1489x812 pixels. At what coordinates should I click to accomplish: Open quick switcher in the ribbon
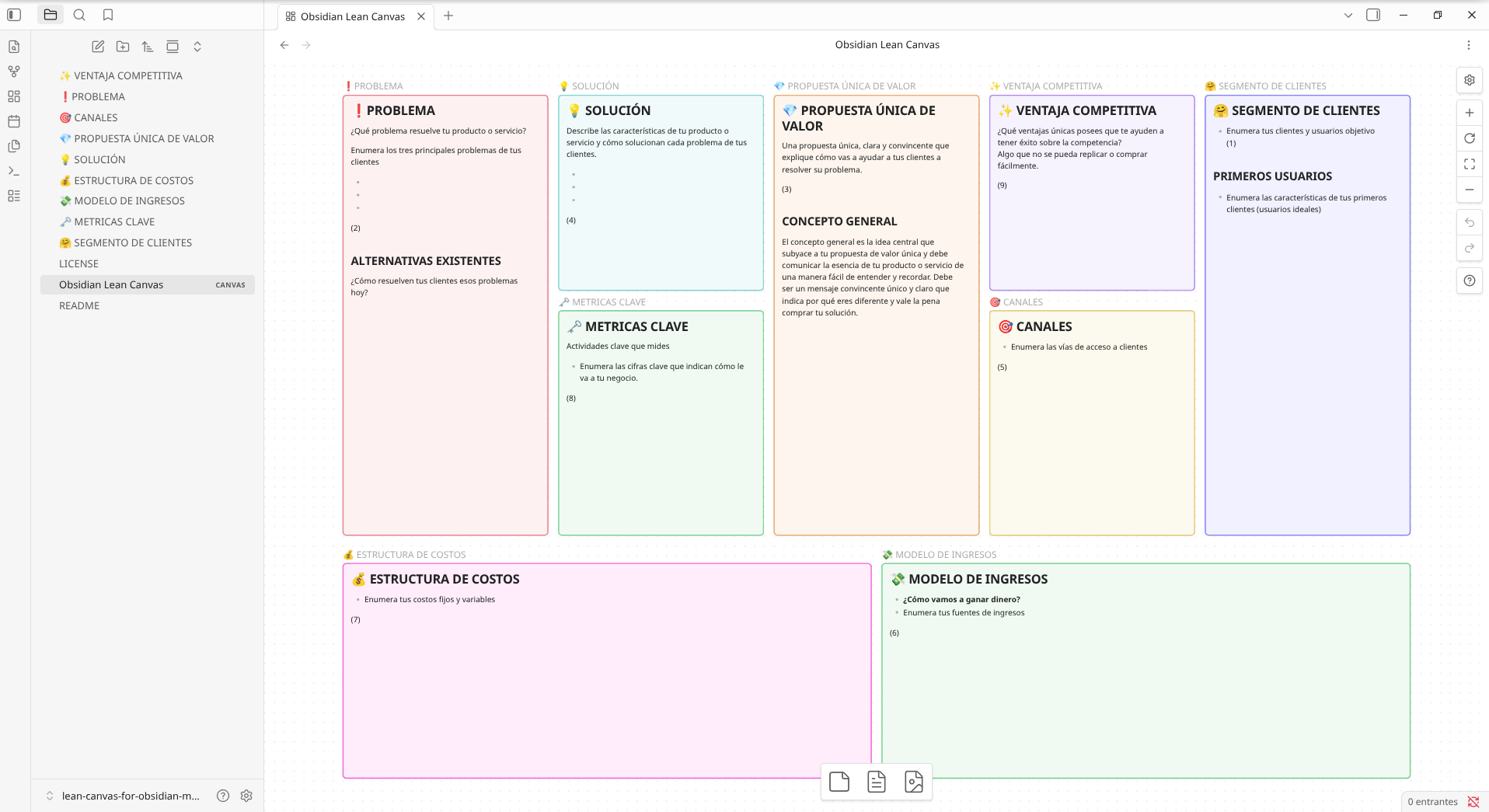14,47
